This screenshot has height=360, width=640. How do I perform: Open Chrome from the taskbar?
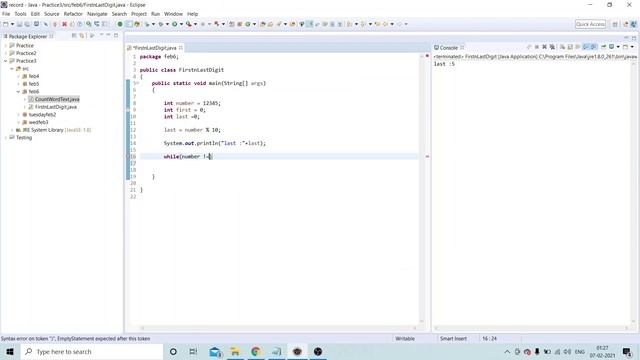pos(256,351)
